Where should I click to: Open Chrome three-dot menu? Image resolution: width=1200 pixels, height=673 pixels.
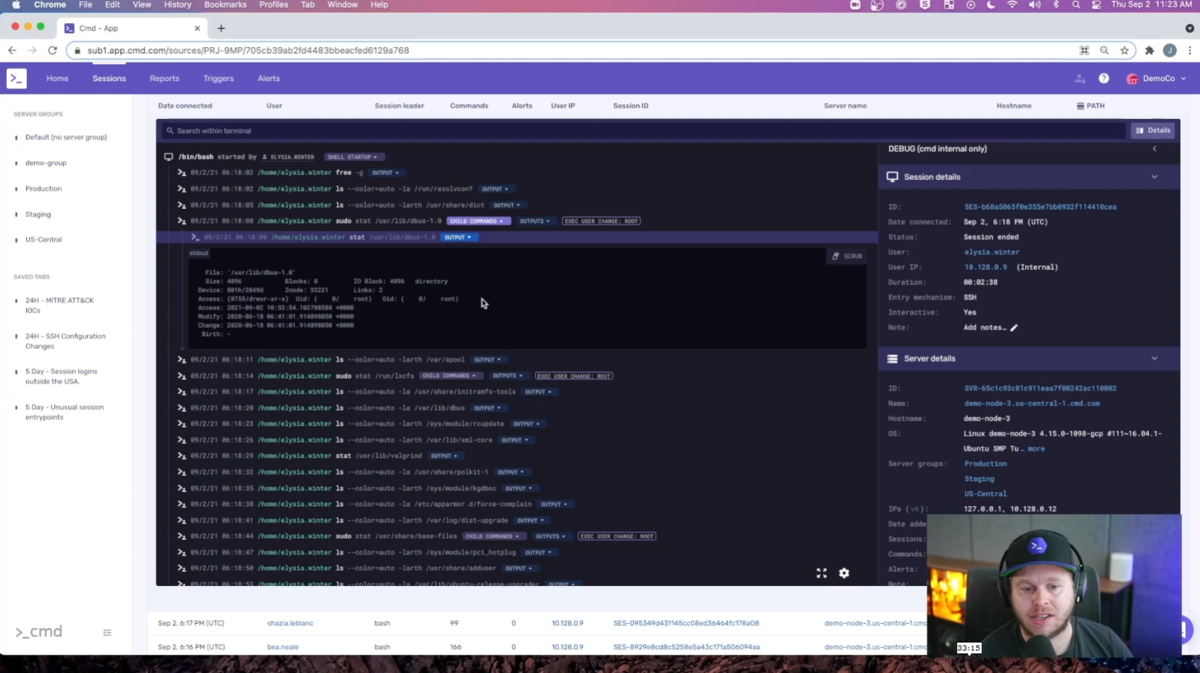(x=1189, y=50)
